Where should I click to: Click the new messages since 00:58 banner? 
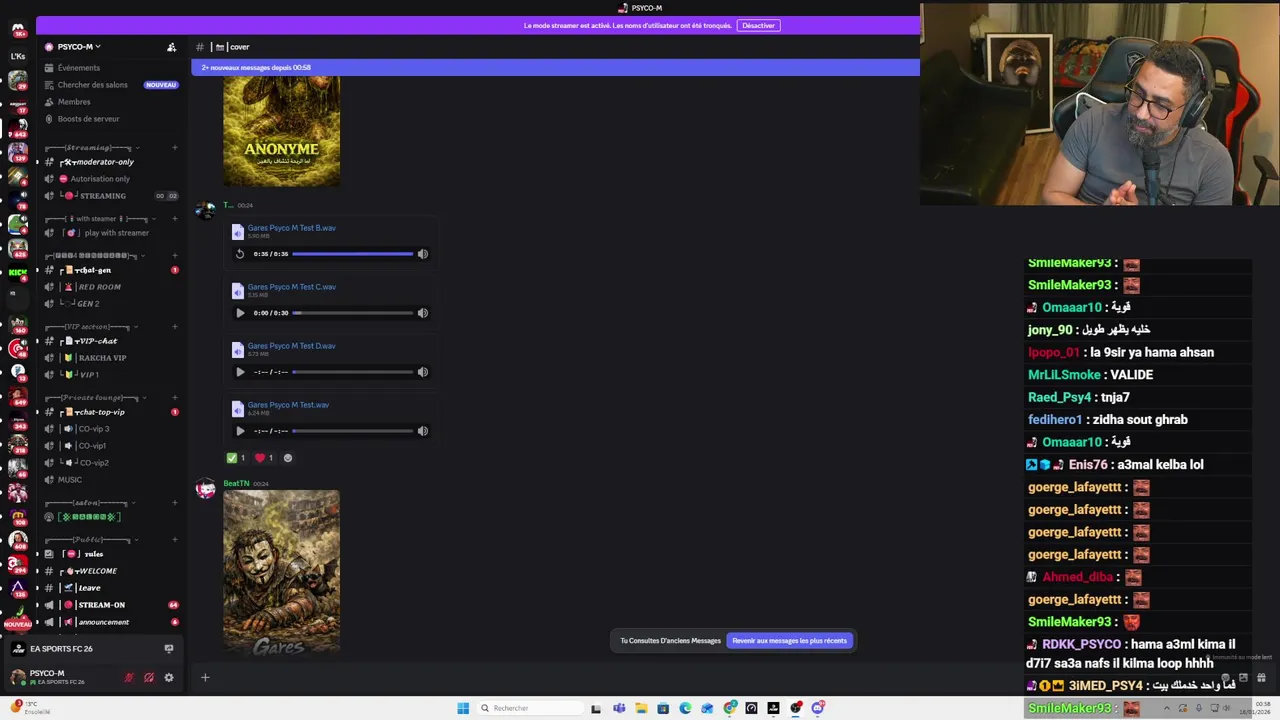pos(555,68)
